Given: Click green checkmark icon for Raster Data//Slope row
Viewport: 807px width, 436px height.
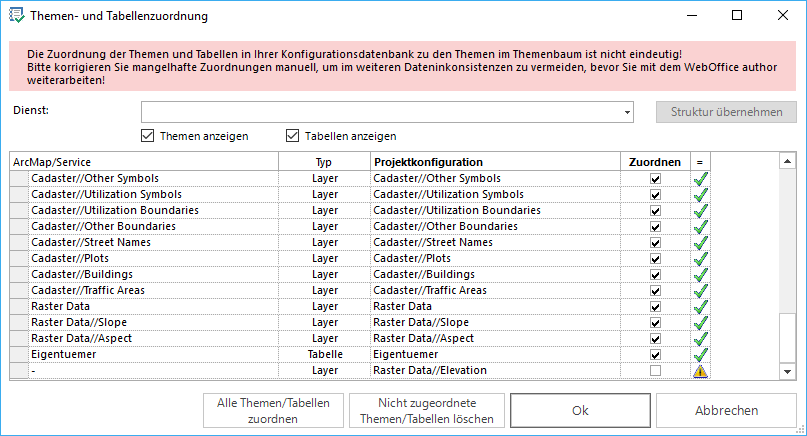Looking at the screenshot, I should (700, 322).
